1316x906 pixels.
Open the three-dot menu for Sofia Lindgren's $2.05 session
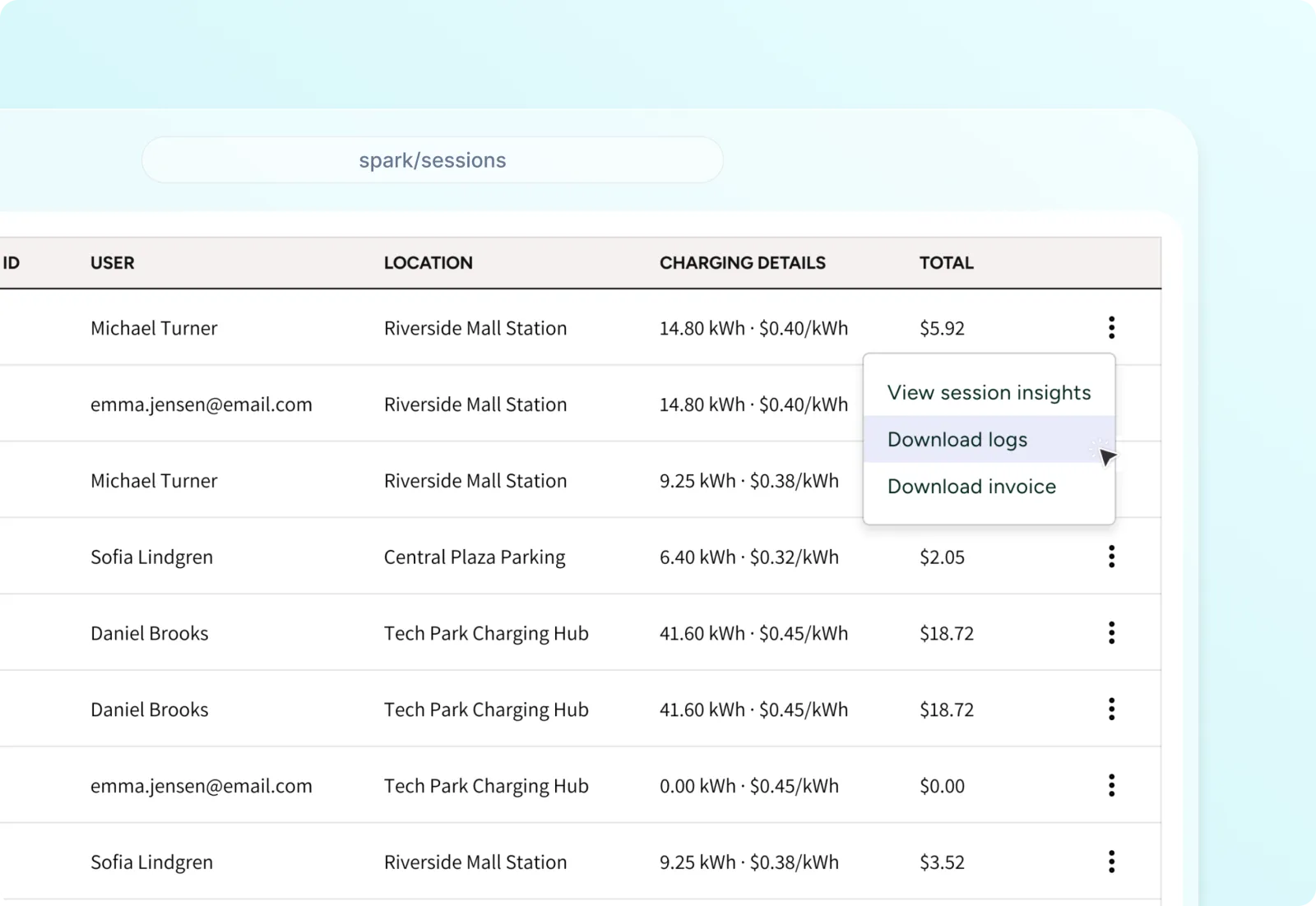pos(1111,557)
